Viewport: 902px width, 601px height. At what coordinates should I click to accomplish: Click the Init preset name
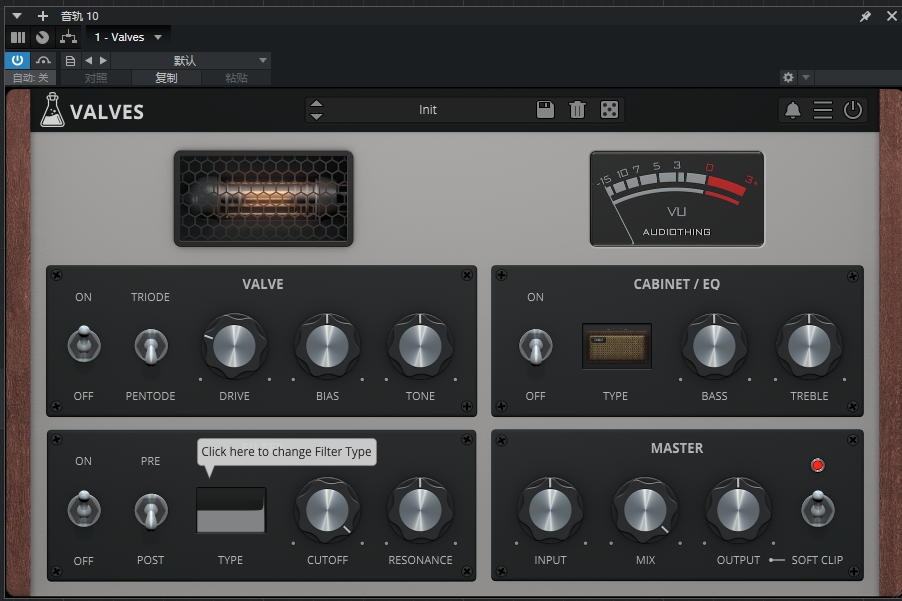tap(427, 110)
